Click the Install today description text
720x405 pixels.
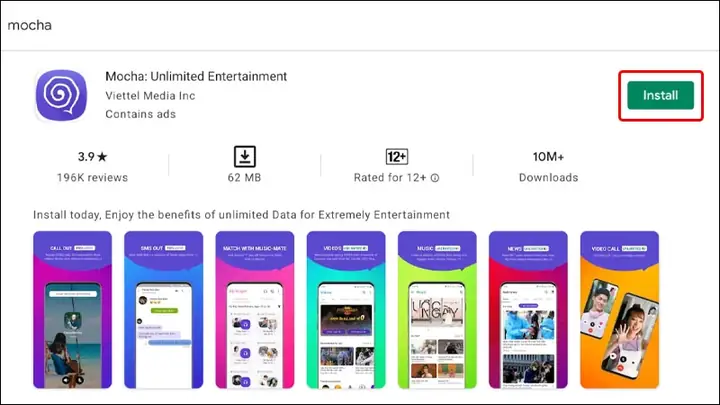[x=242, y=215]
